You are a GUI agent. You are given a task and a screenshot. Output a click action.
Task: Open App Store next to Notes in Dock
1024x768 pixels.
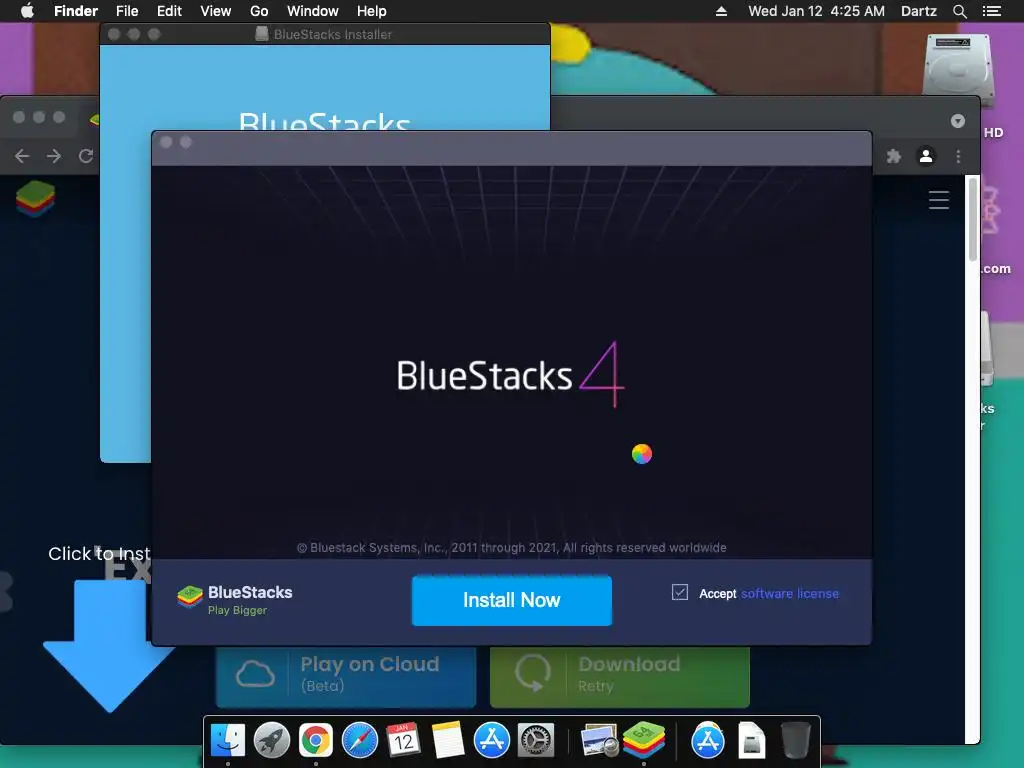pyautogui.click(x=492, y=741)
